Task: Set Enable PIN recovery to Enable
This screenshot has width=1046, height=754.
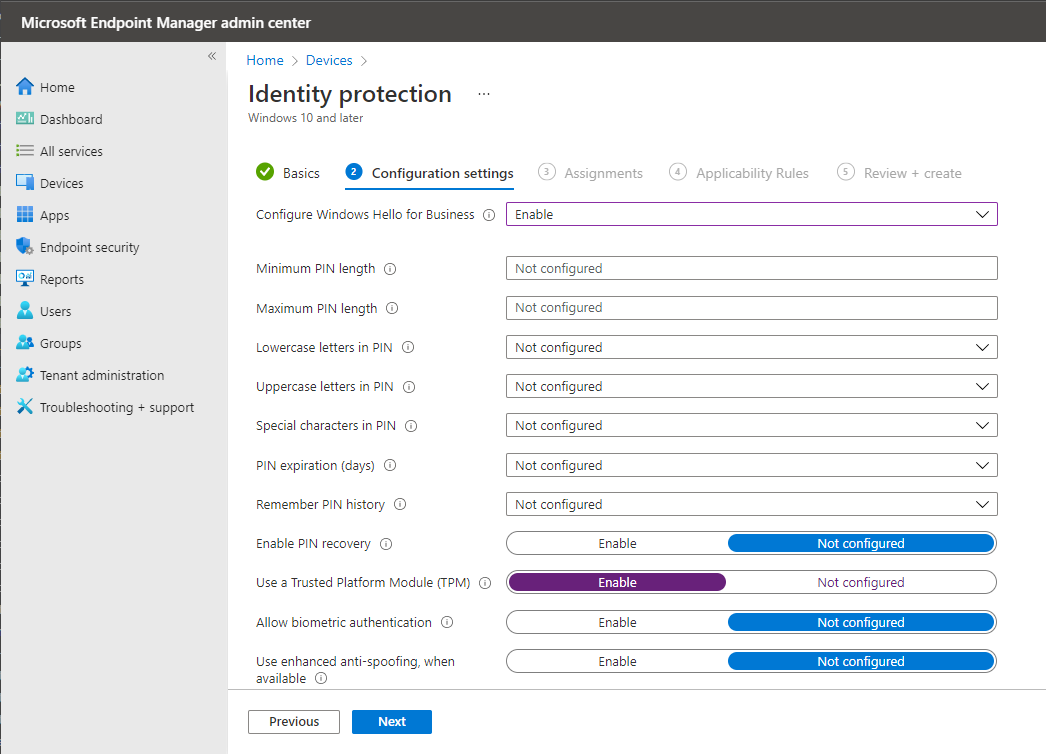Action: (617, 543)
